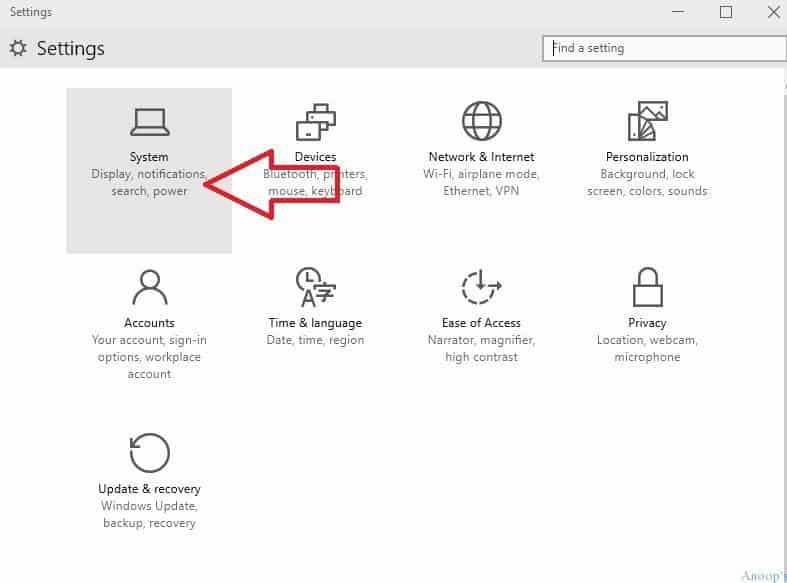
Task: Open Devices printer icon
Action: (x=316, y=122)
